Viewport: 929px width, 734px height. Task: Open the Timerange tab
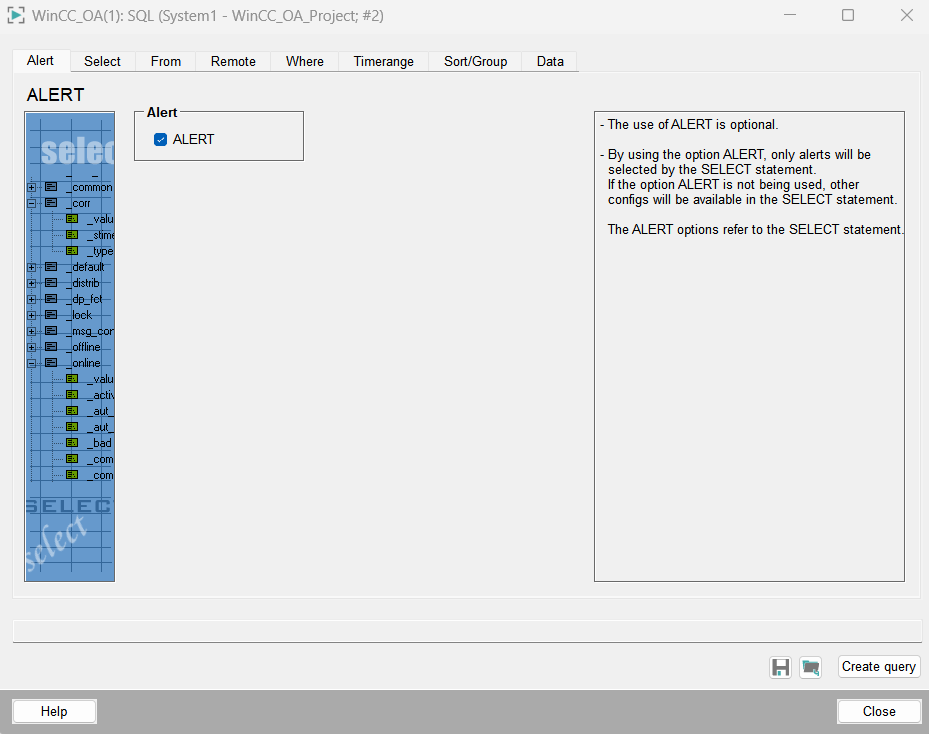coord(383,62)
